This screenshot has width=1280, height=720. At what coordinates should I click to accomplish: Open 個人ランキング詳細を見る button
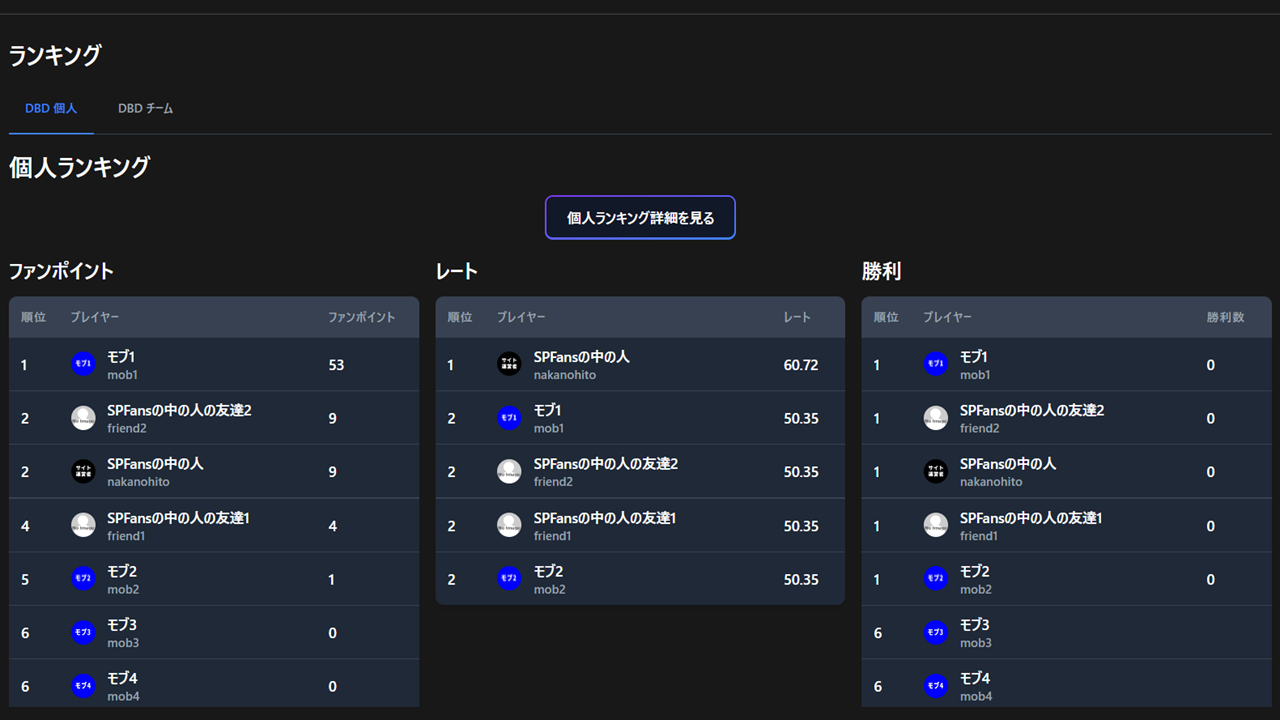640,217
